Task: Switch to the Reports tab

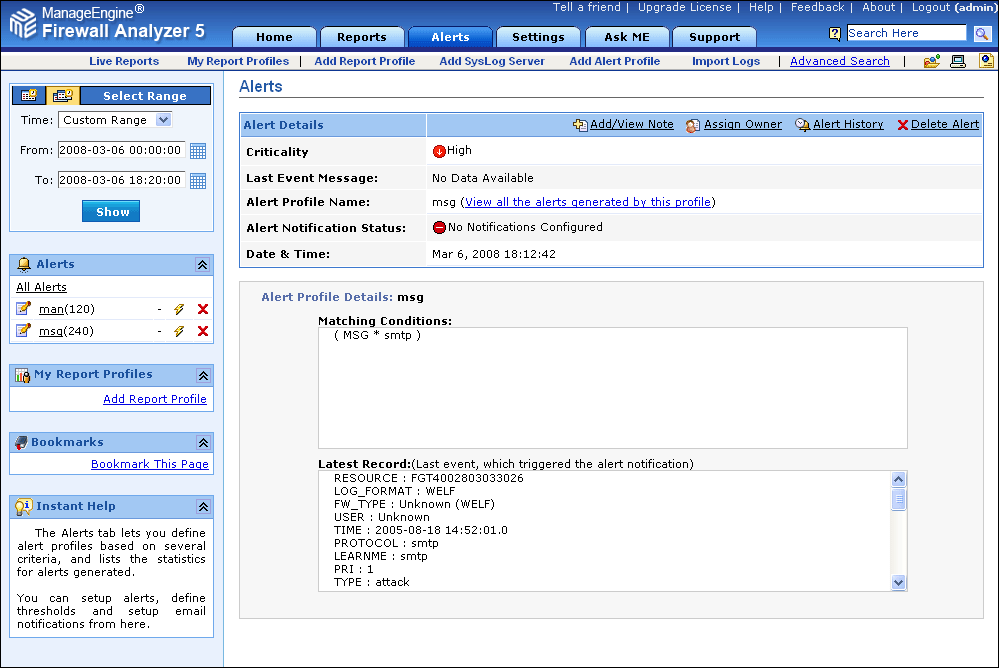Action: tap(361, 37)
